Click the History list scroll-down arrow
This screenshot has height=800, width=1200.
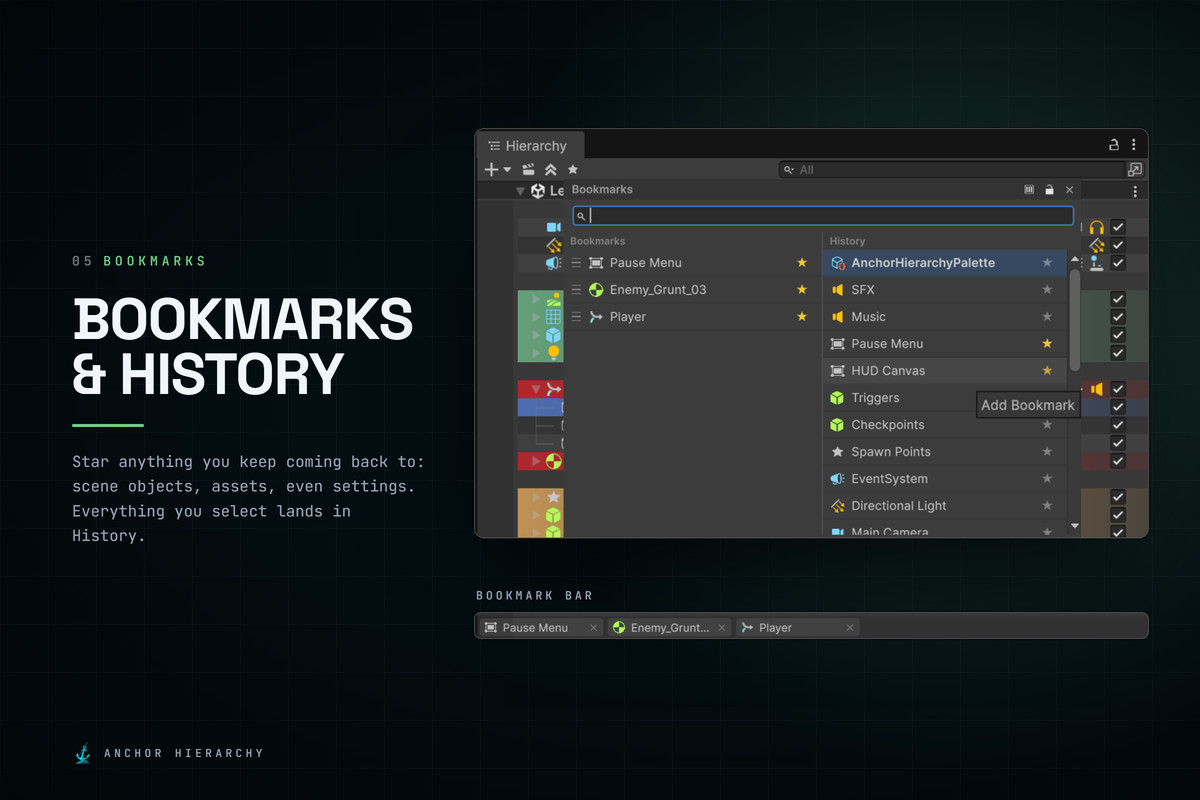pyautogui.click(x=1075, y=526)
